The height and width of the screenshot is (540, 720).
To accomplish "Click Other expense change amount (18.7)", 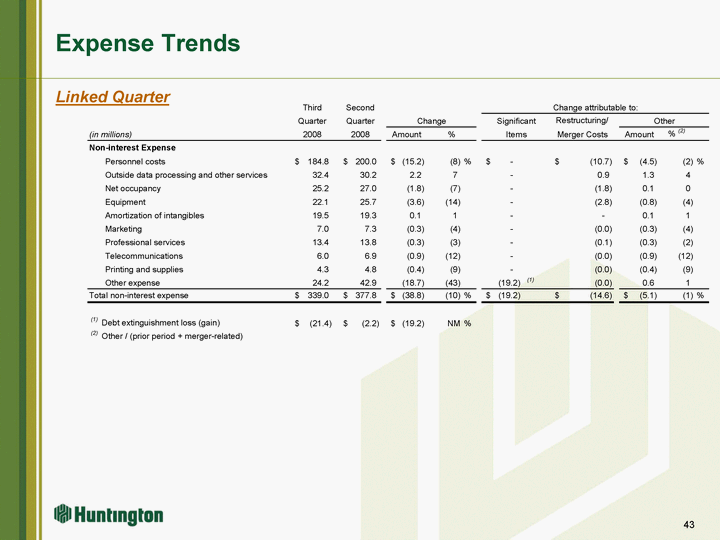I will (x=413, y=283).
